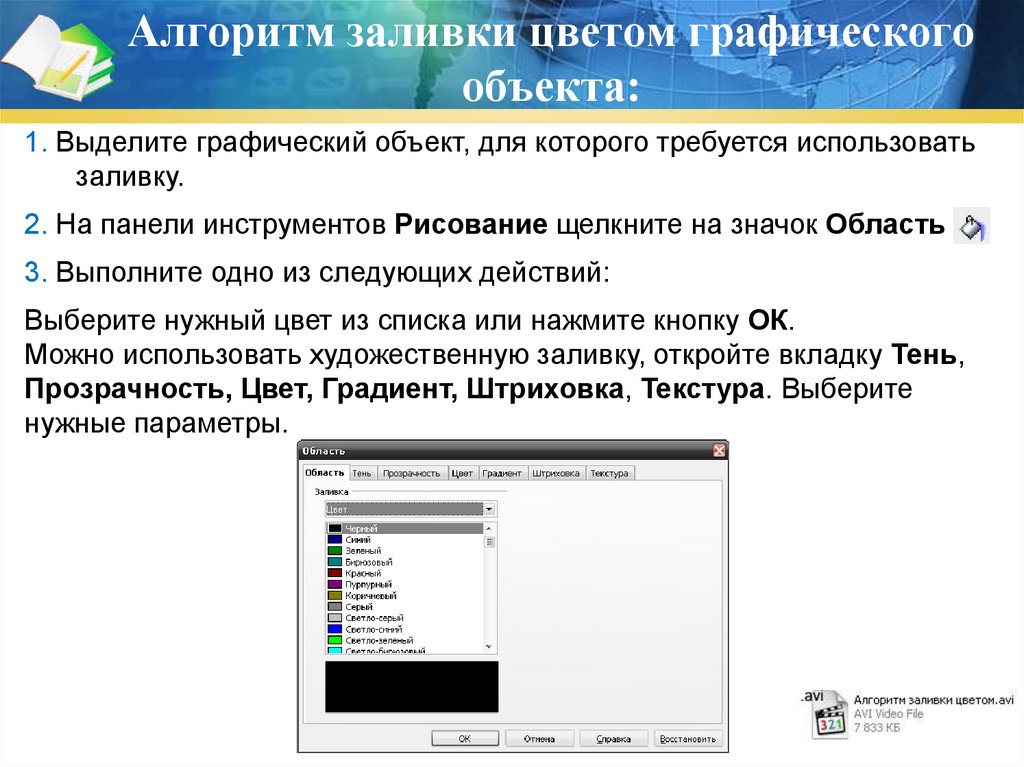Image resolution: width=1024 pixels, height=767 pixels.
Task: Click color list scroll up arrow
Action: pyautogui.click(x=490, y=529)
